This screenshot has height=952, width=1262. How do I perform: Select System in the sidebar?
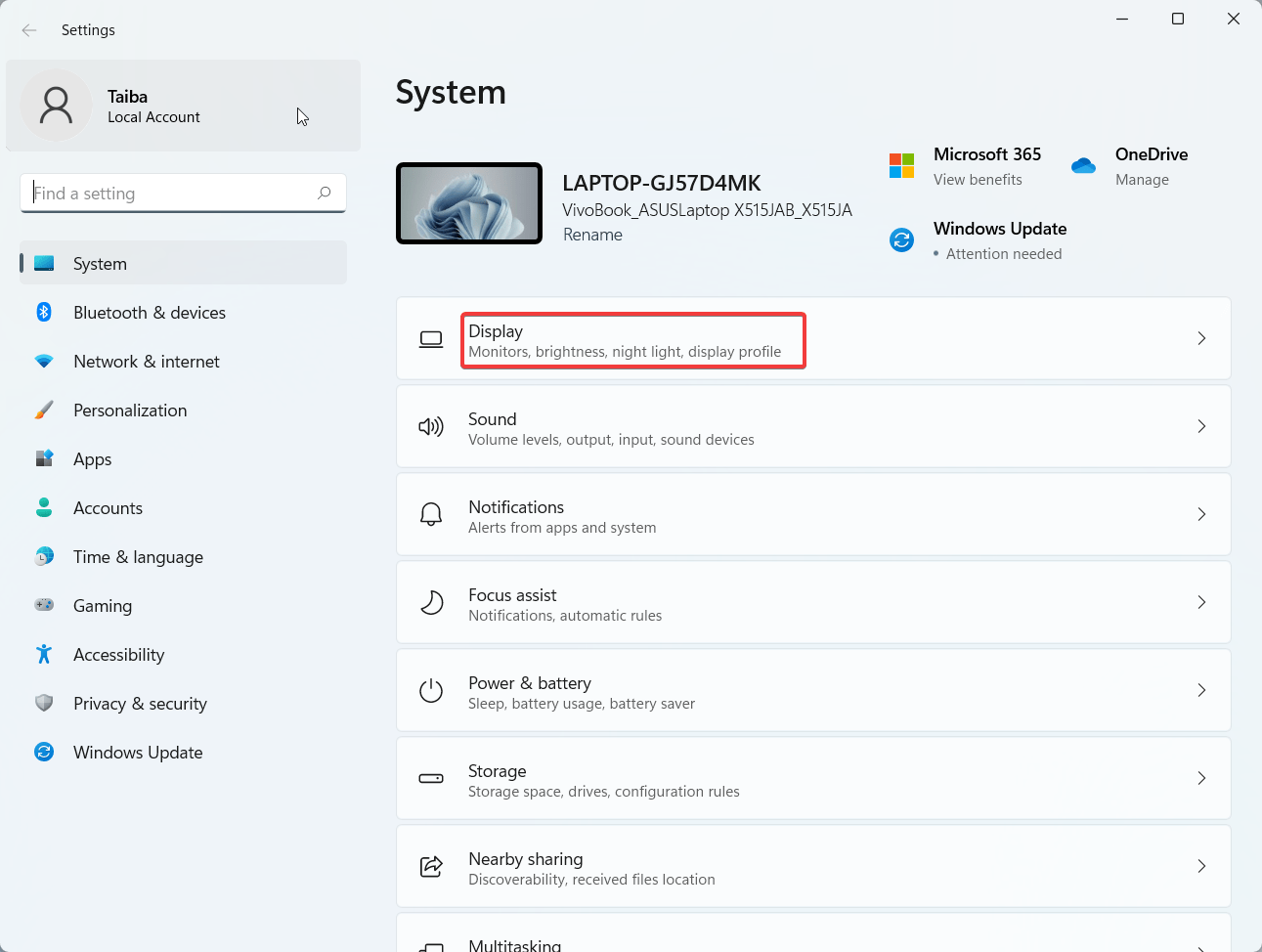tap(184, 263)
